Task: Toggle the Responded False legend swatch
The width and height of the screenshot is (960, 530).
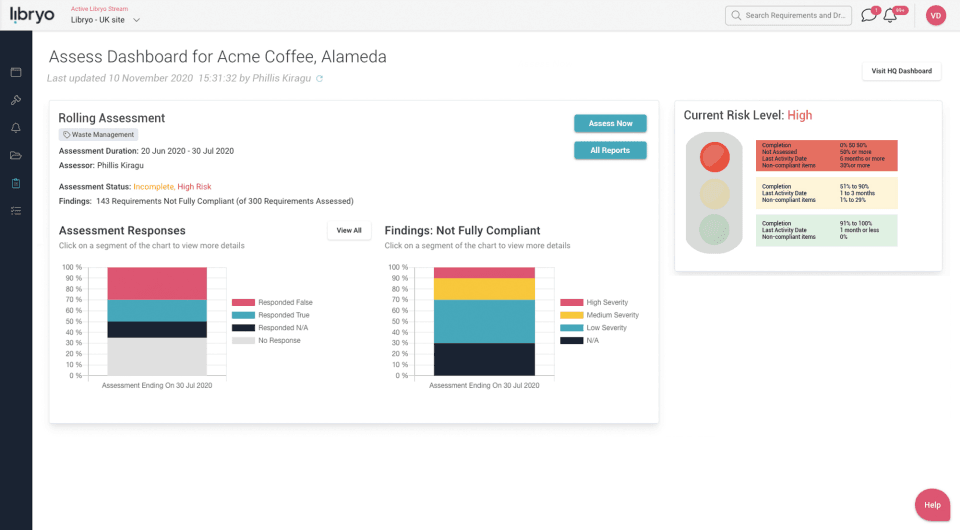Action: point(243,302)
